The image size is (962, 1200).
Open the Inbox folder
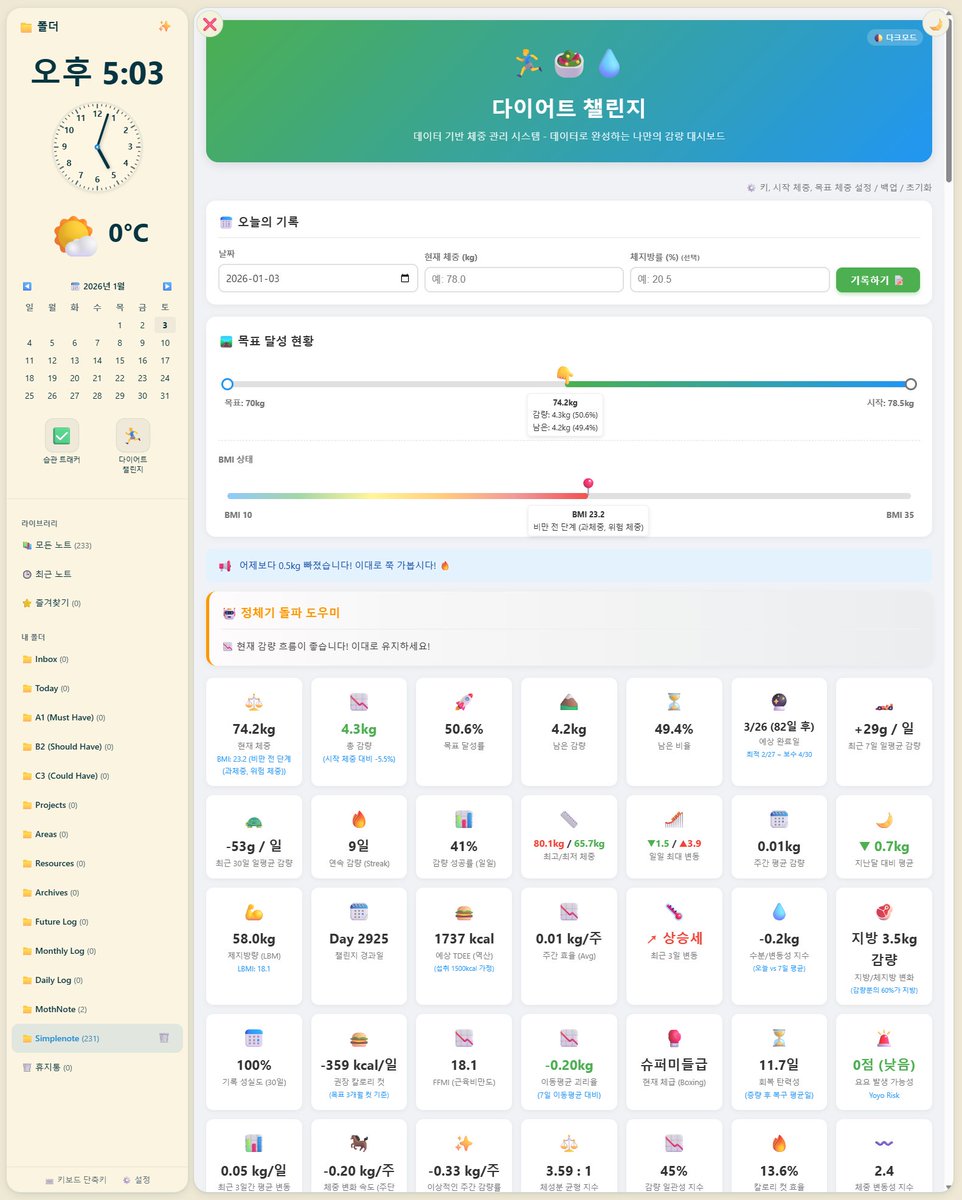click(97, 659)
